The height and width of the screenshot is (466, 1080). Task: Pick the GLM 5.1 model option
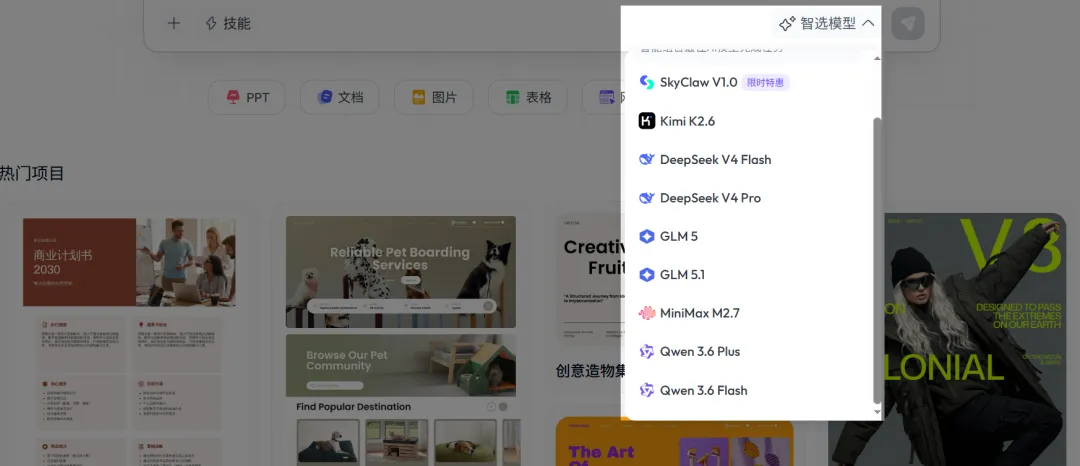(749, 275)
